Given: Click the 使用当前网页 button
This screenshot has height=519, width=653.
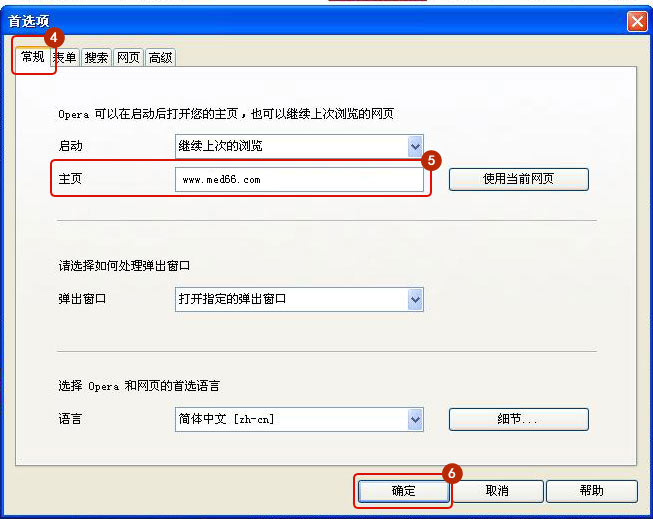Looking at the screenshot, I should click(x=518, y=179).
